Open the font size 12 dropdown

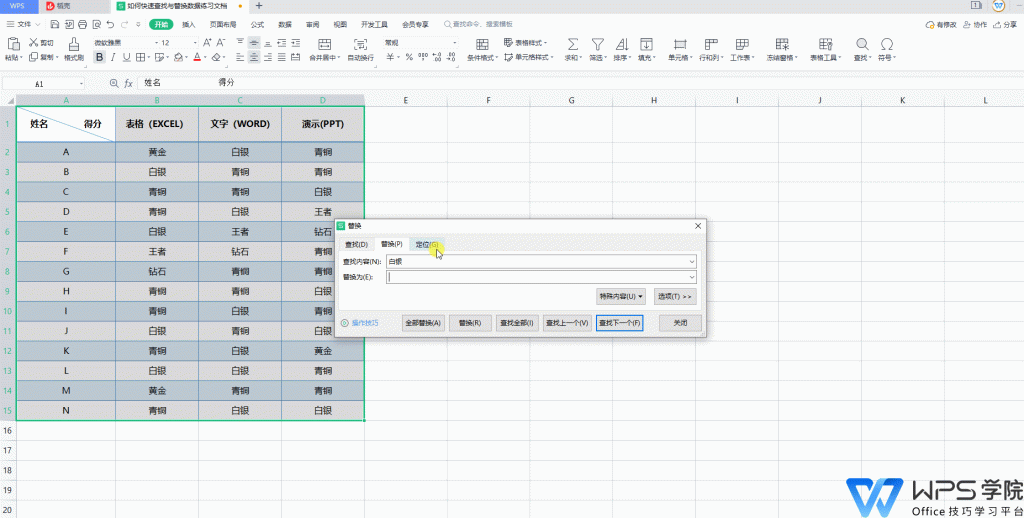pos(195,42)
